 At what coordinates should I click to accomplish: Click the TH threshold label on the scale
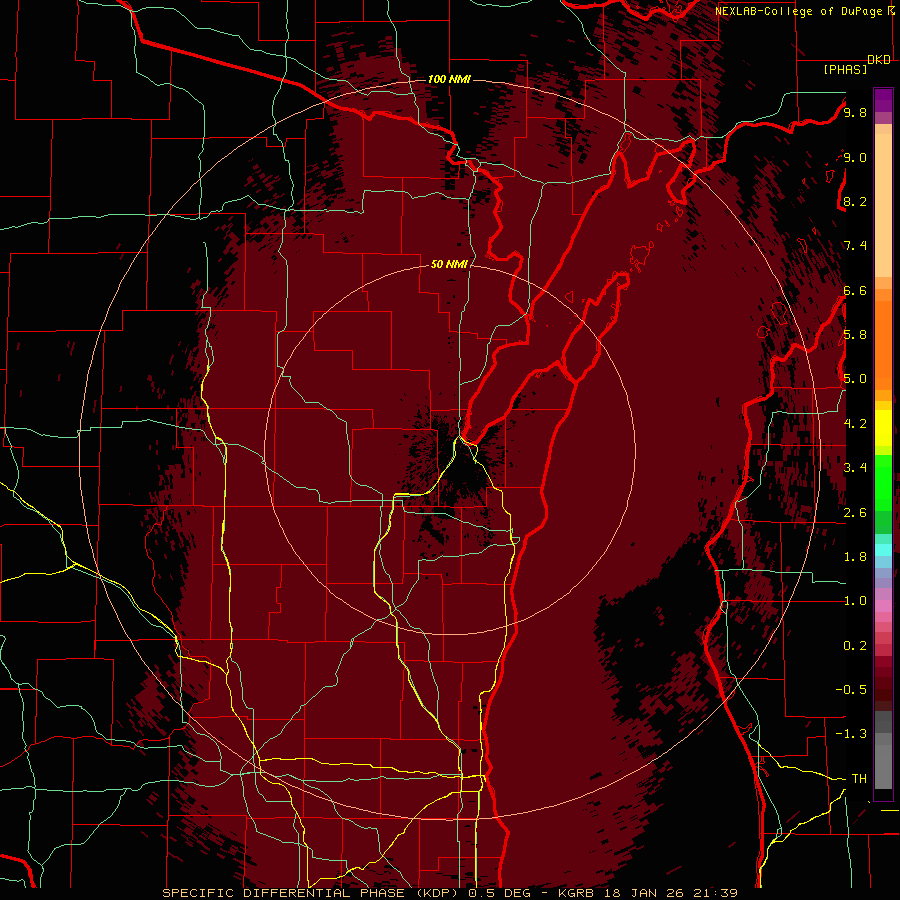(x=859, y=779)
